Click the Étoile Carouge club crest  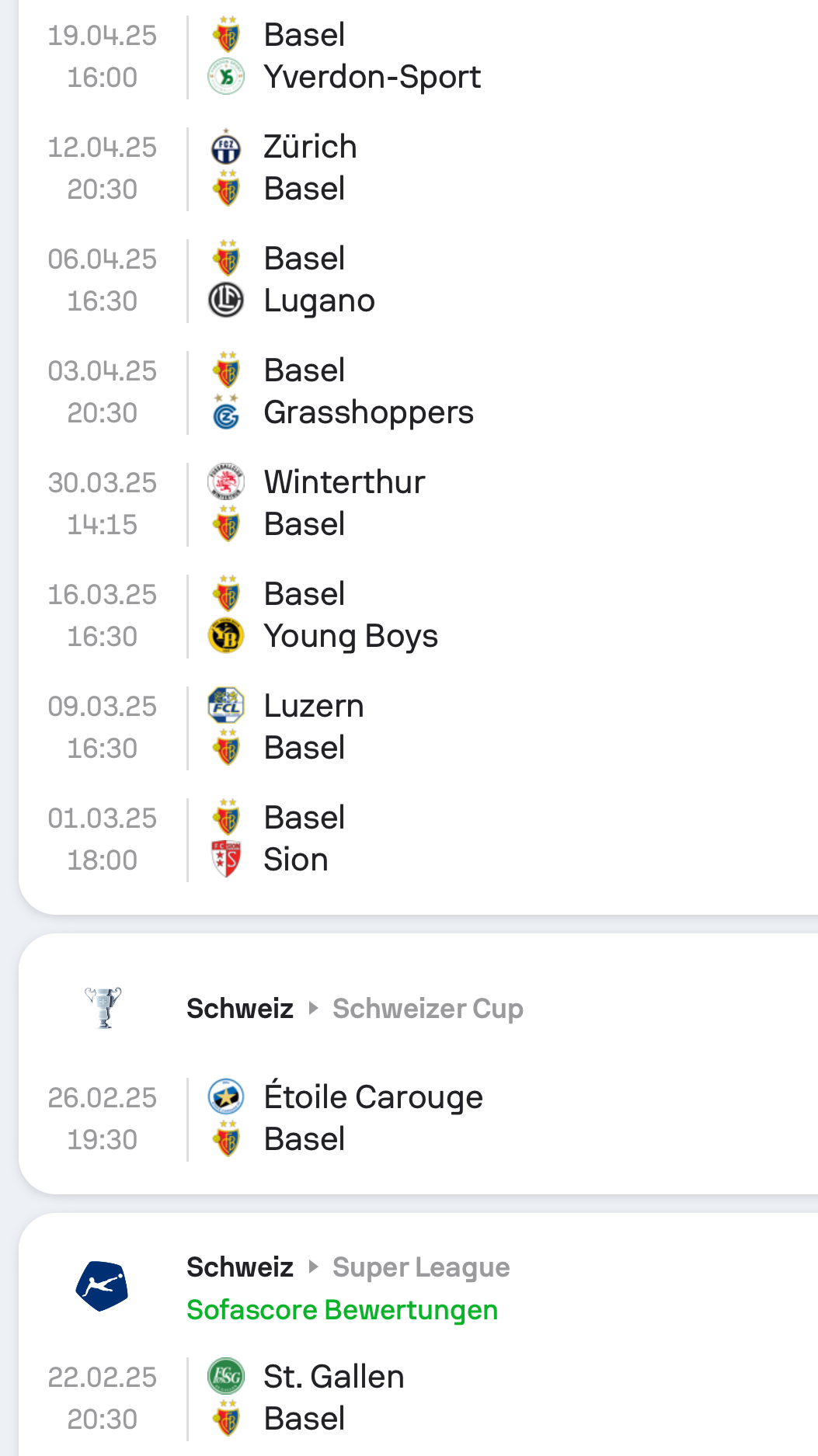(226, 1097)
